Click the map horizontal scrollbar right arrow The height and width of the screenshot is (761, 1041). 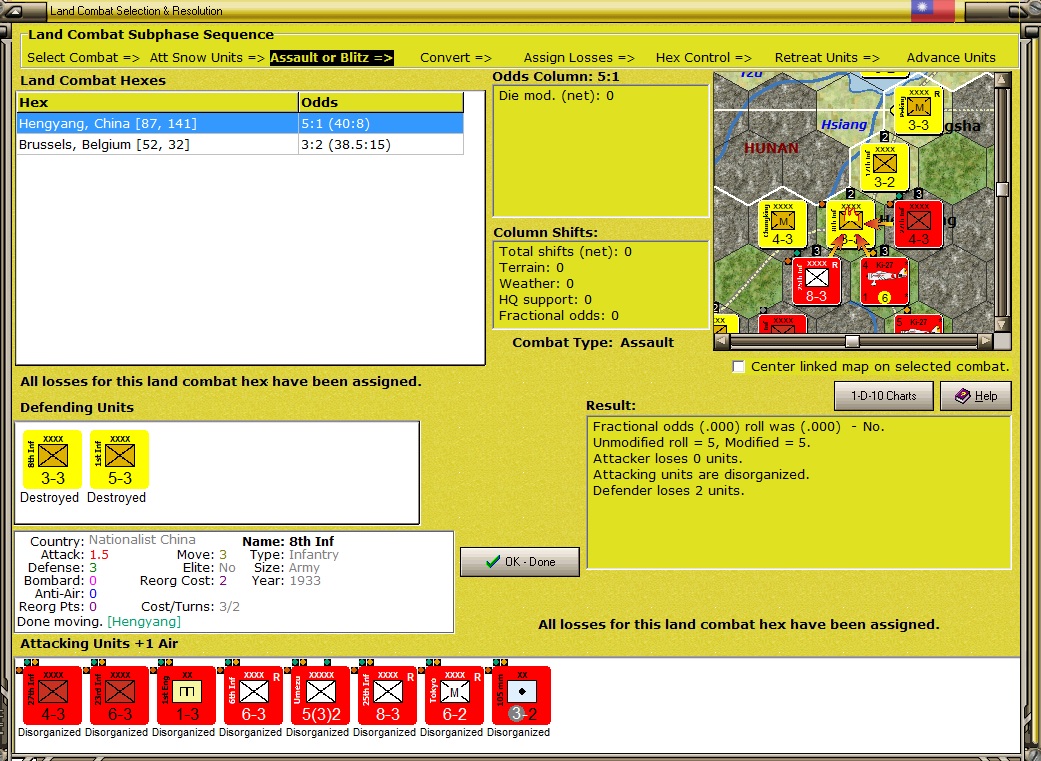tap(986, 341)
